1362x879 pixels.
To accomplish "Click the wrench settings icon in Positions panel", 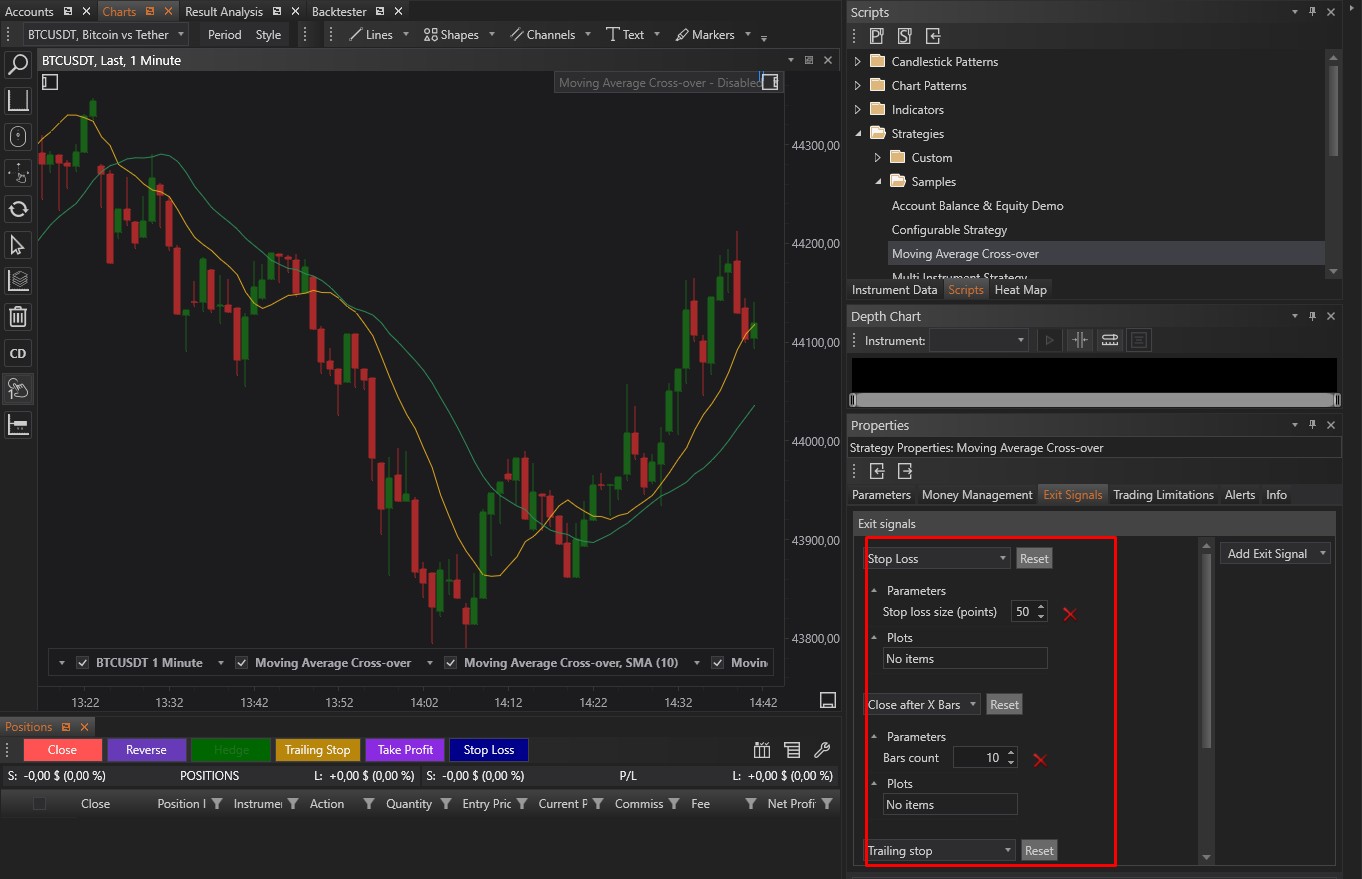I will (822, 750).
